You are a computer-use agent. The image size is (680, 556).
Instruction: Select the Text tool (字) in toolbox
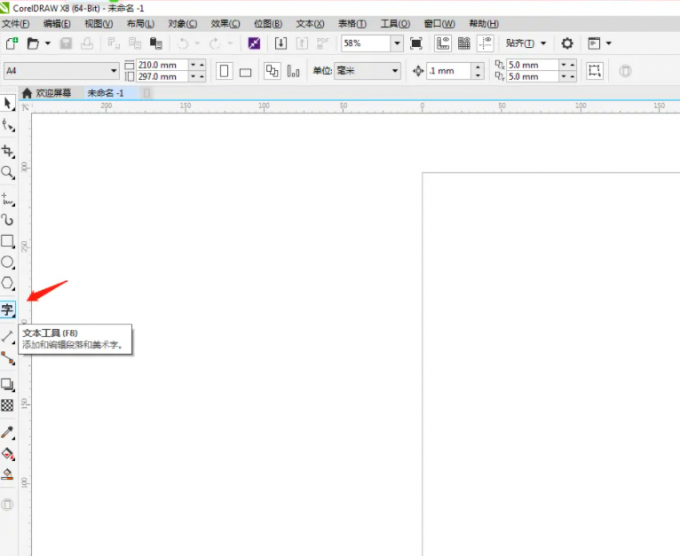pos(8,310)
